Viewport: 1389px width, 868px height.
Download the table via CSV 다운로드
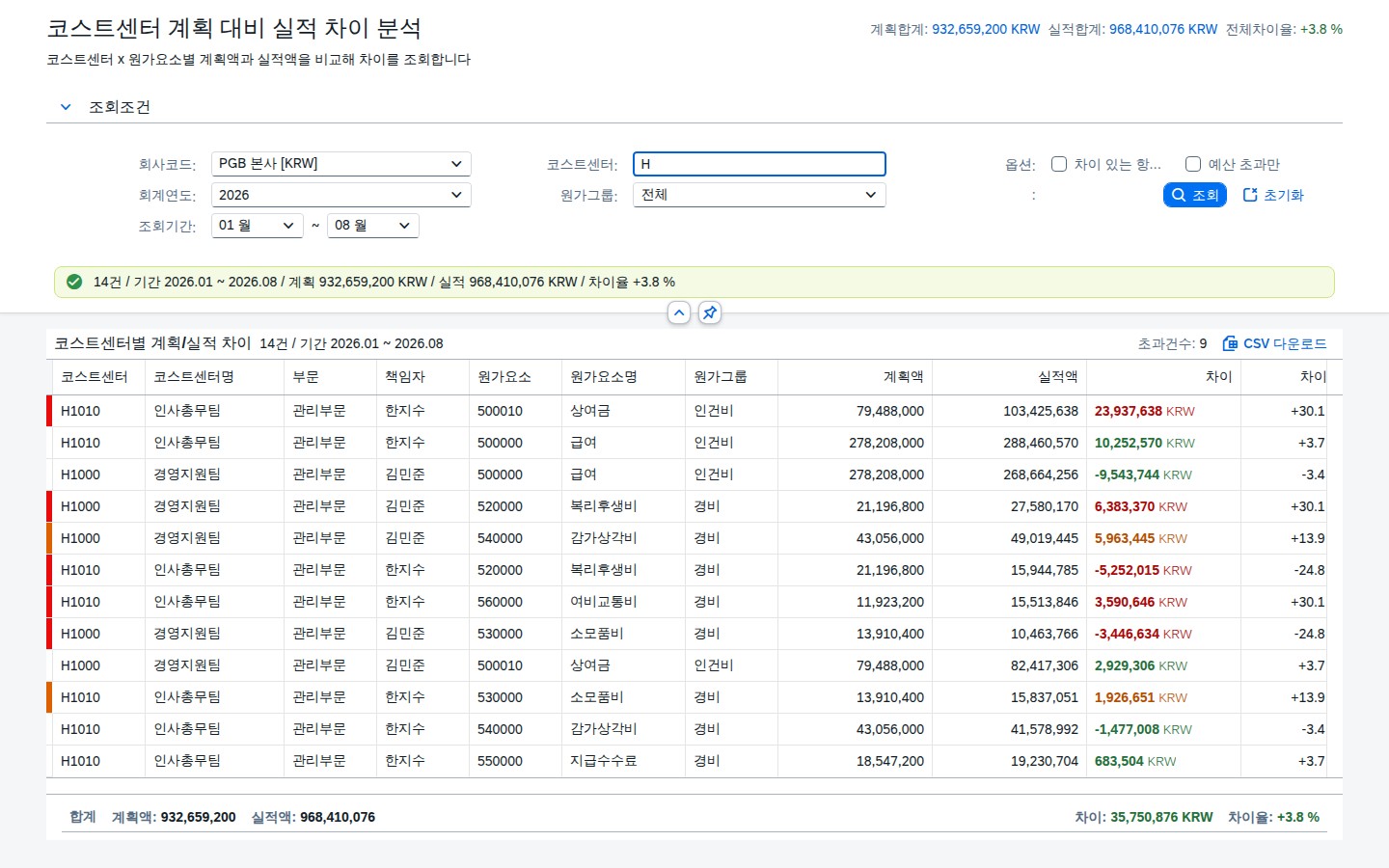1274,343
